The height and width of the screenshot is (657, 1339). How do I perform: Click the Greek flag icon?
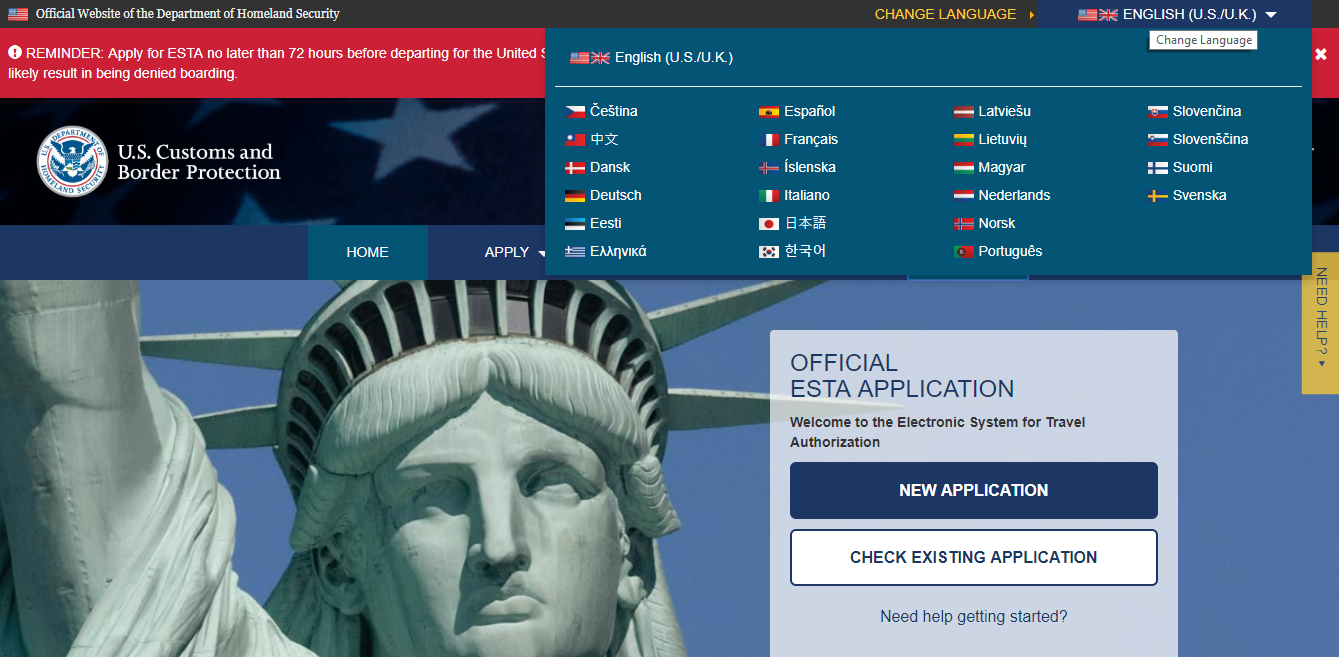click(575, 252)
